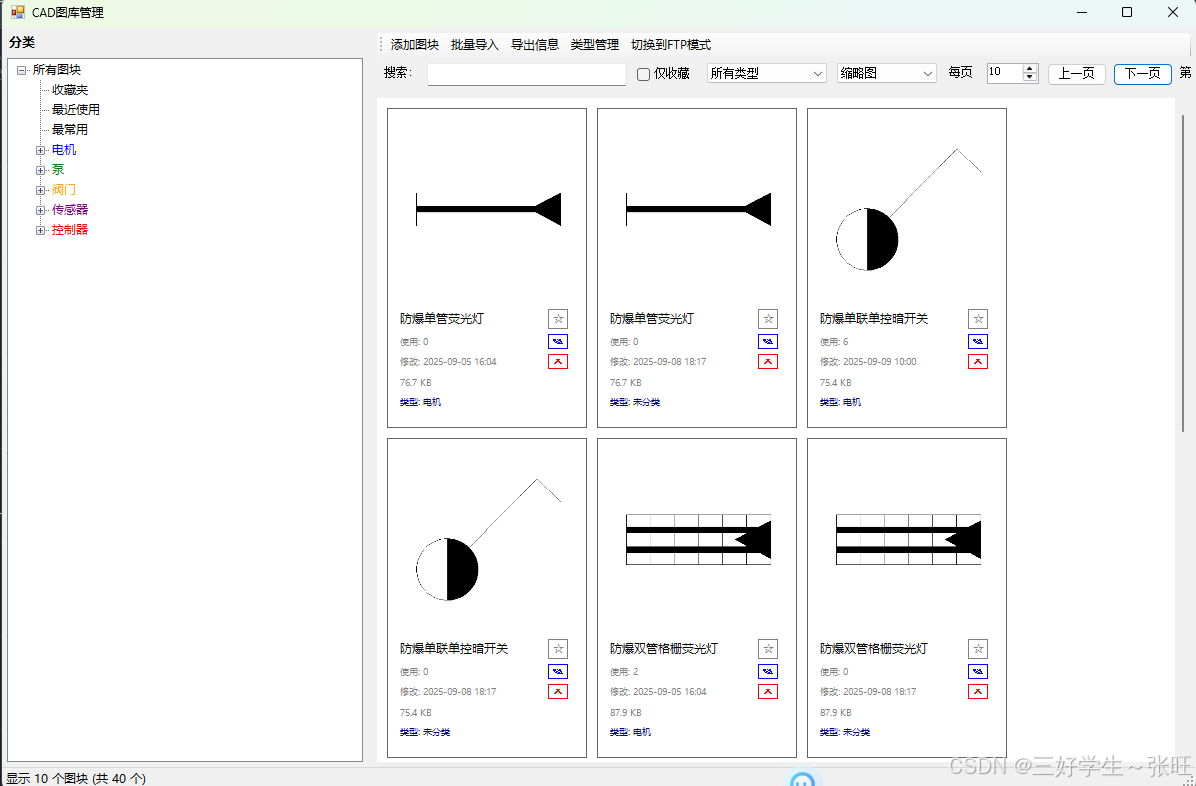Click blue icon on 未分类 防爆双管格栅荧光灯 card

point(978,672)
